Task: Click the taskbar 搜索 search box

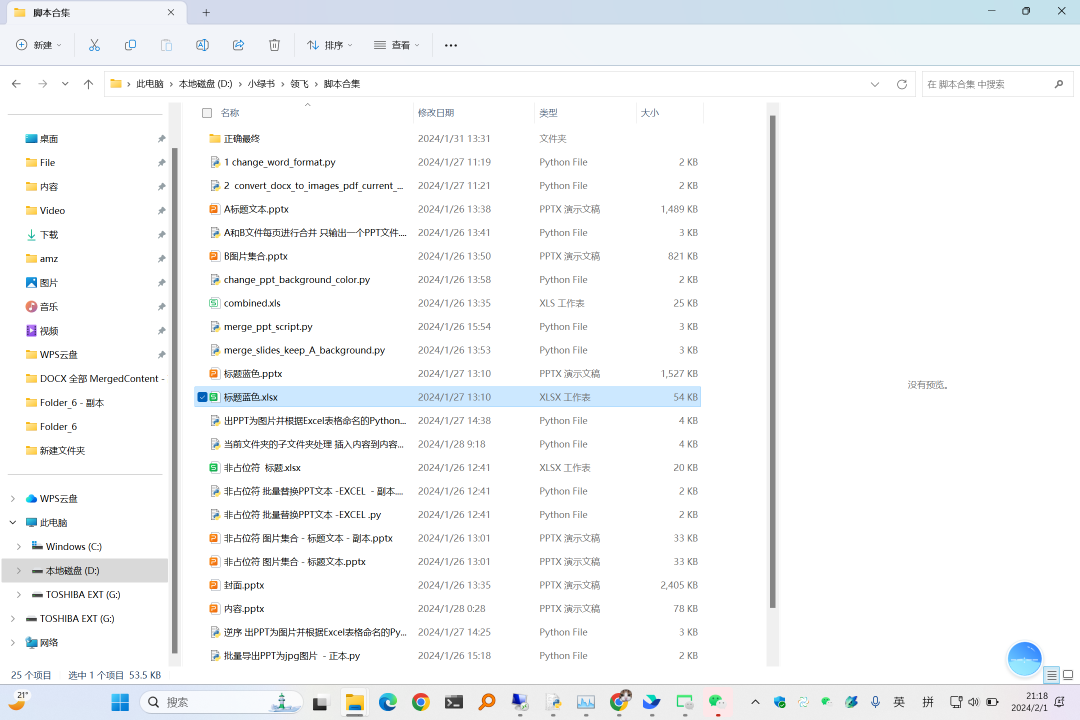Action: (222, 702)
